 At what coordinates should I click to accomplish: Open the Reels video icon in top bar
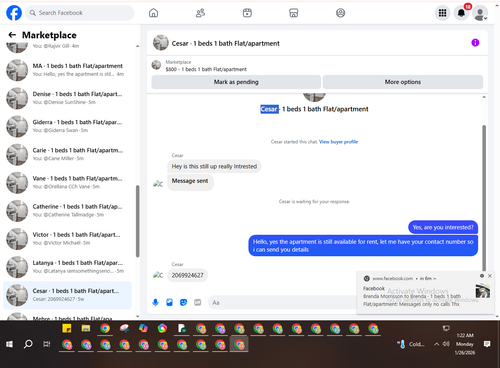tap(247, 13)
